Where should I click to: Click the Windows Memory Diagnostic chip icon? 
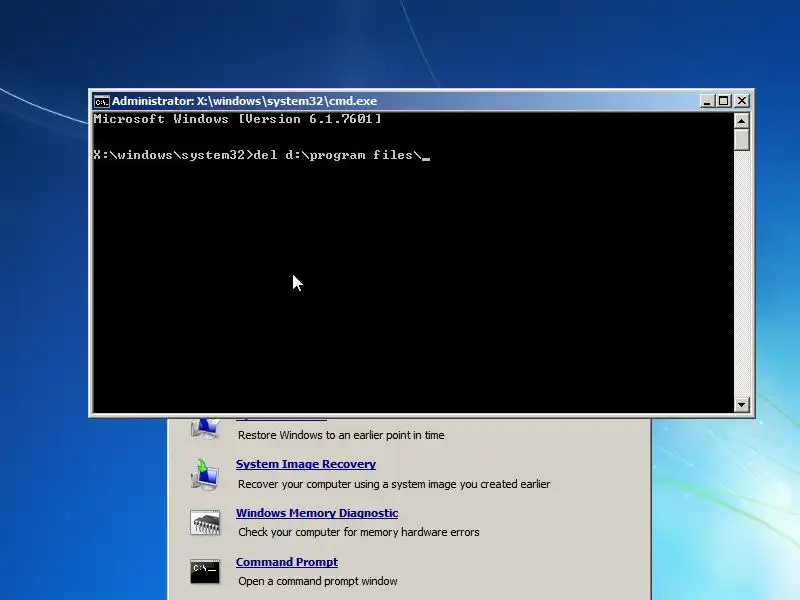tap(205, 522)
